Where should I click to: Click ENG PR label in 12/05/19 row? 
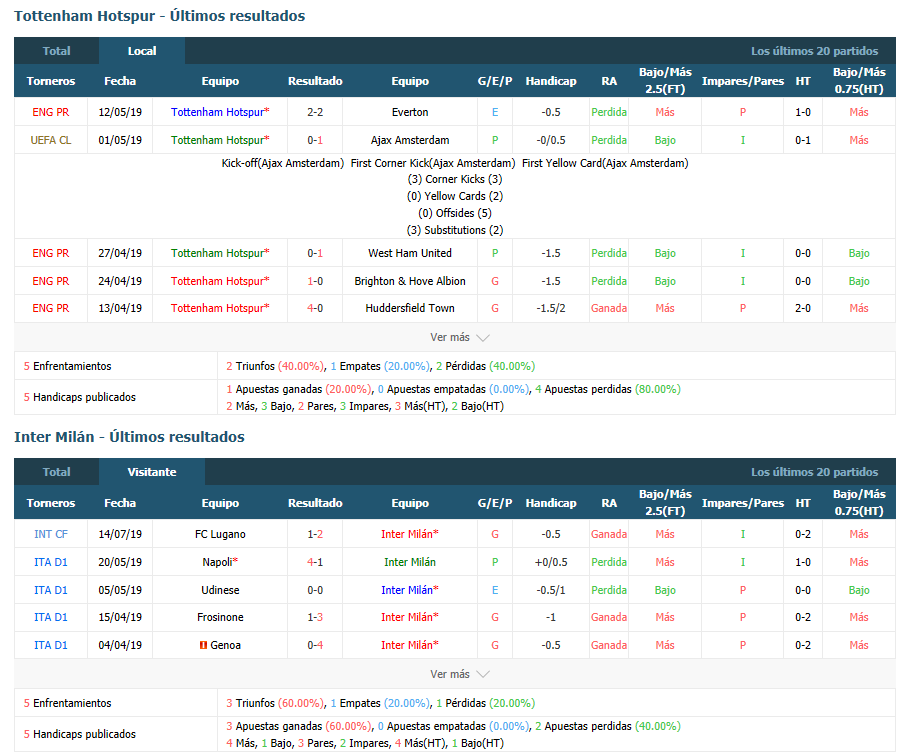pos(51,112)
